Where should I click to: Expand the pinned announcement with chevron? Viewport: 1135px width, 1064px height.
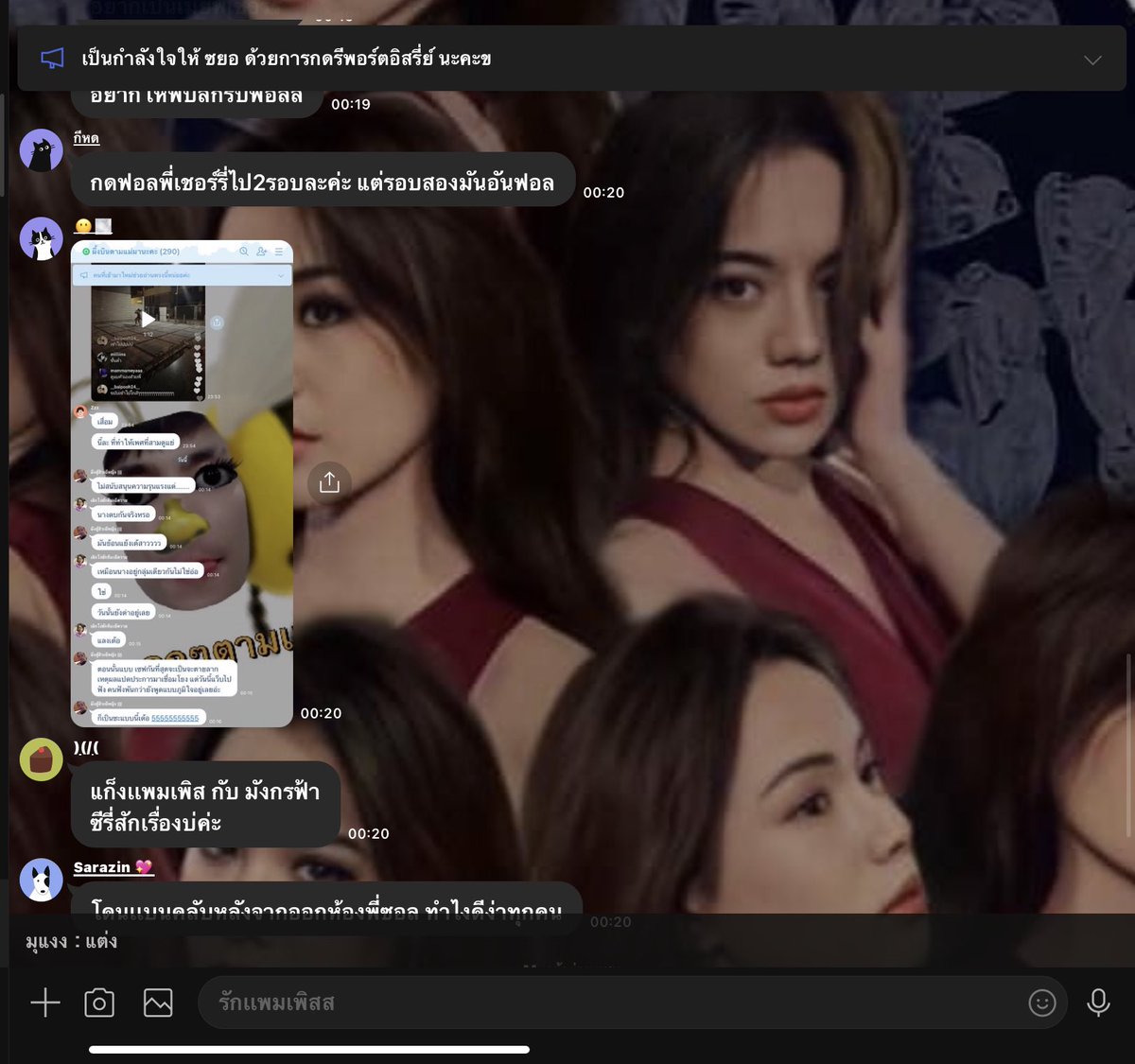click(1092, 60)
